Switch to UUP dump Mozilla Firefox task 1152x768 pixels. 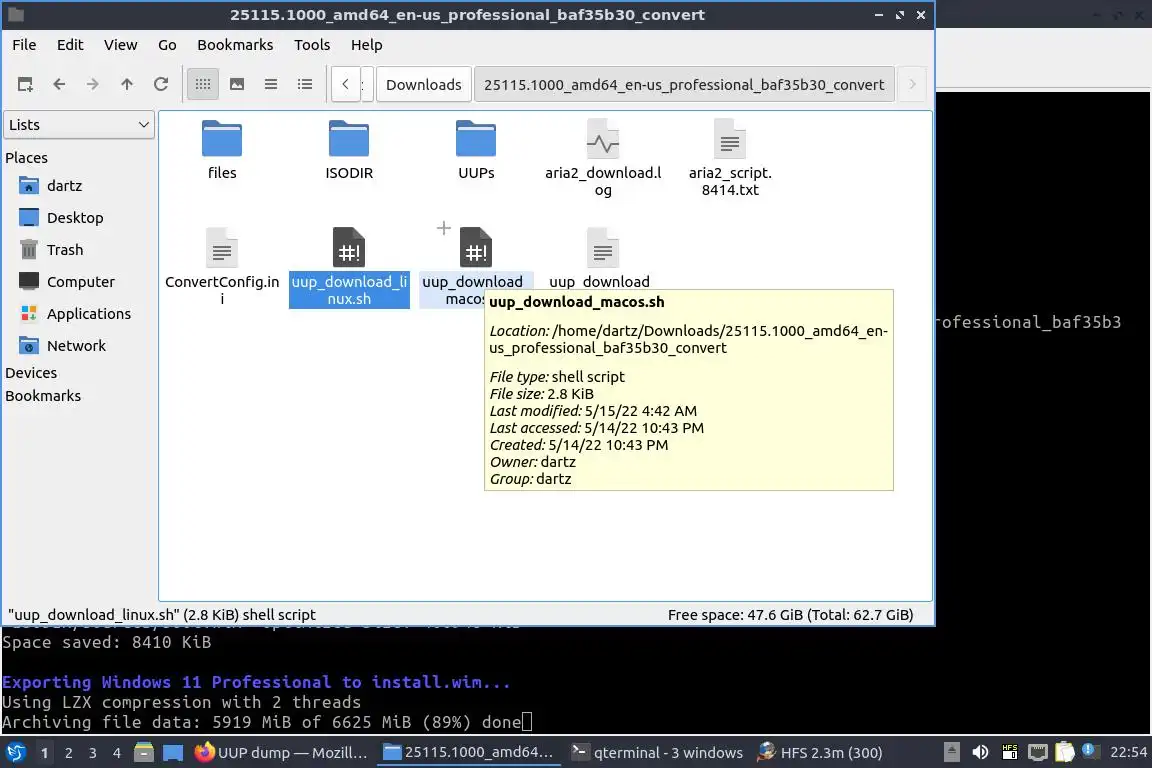(x=281, y=752)
